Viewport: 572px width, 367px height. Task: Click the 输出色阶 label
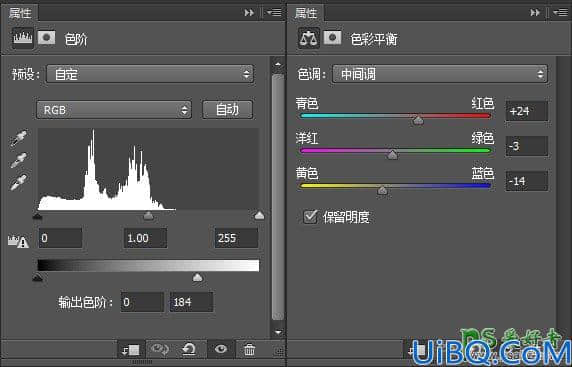pyautogui.click(x=85, y=302)
